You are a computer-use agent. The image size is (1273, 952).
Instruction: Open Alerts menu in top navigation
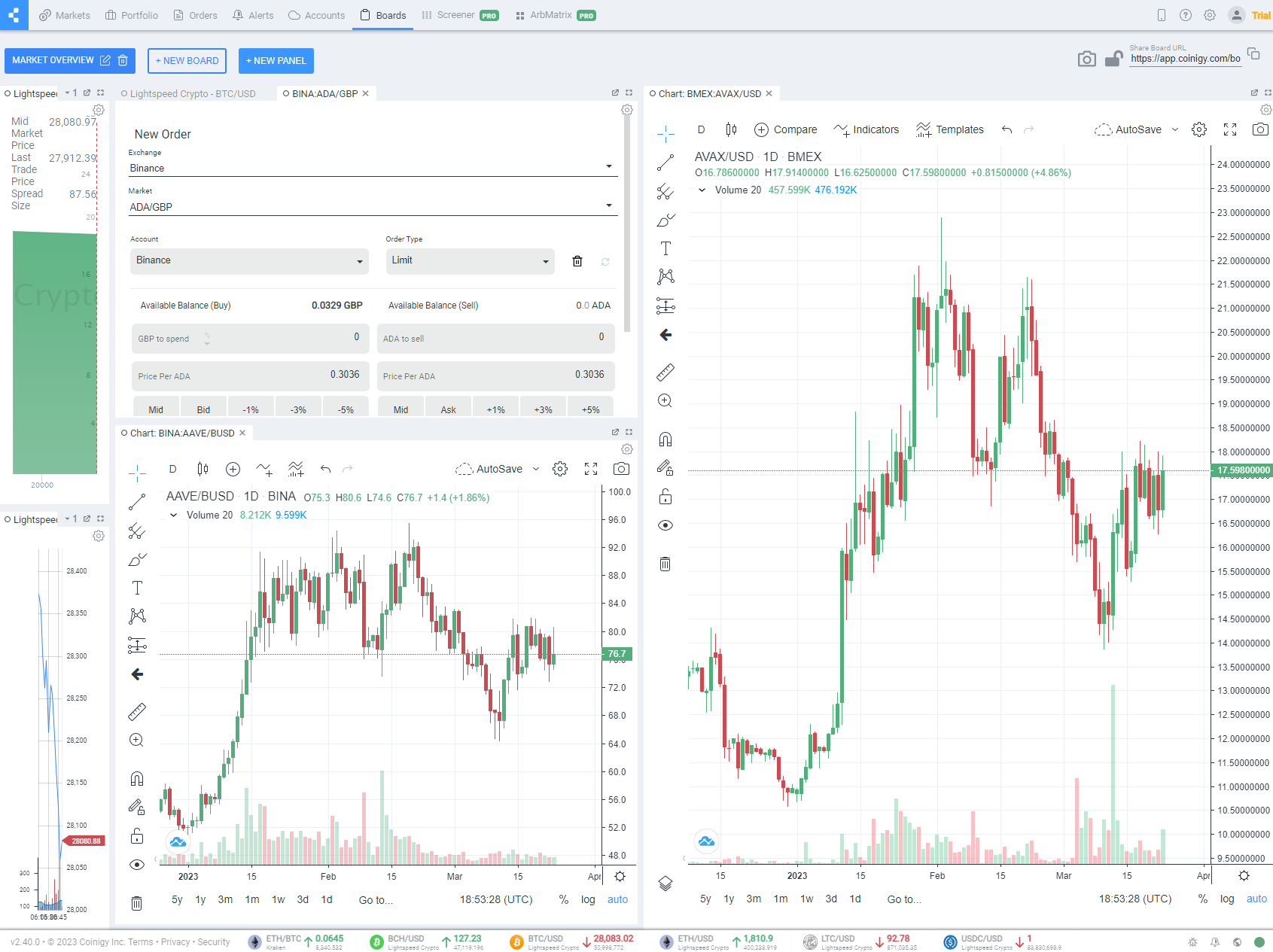[x=253, y=15]
